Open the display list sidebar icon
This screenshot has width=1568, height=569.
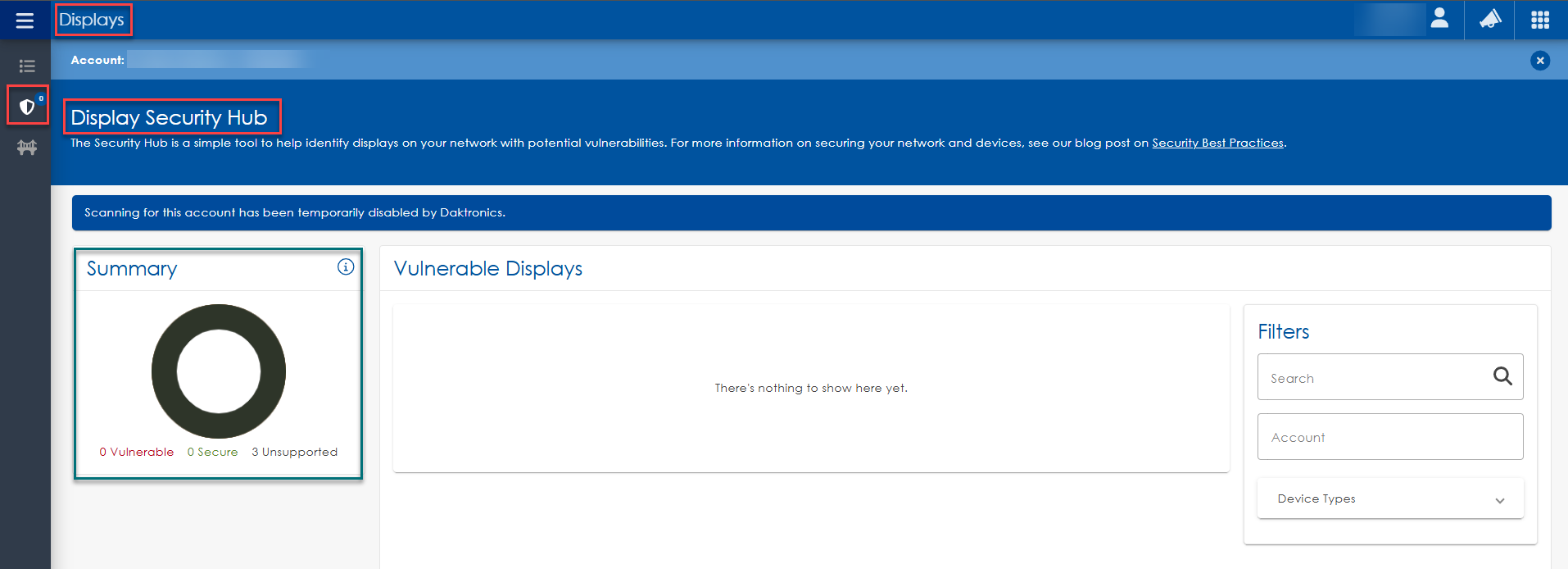[27, 66]
